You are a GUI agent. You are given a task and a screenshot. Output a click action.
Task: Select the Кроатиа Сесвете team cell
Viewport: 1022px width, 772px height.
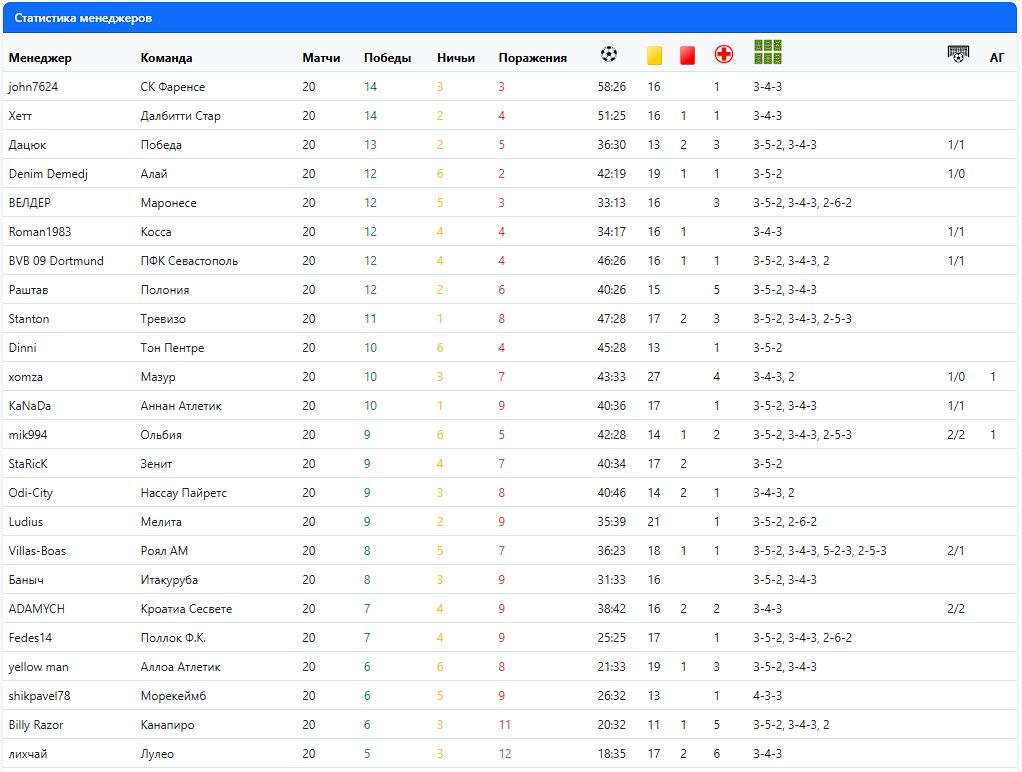(186, 609)
